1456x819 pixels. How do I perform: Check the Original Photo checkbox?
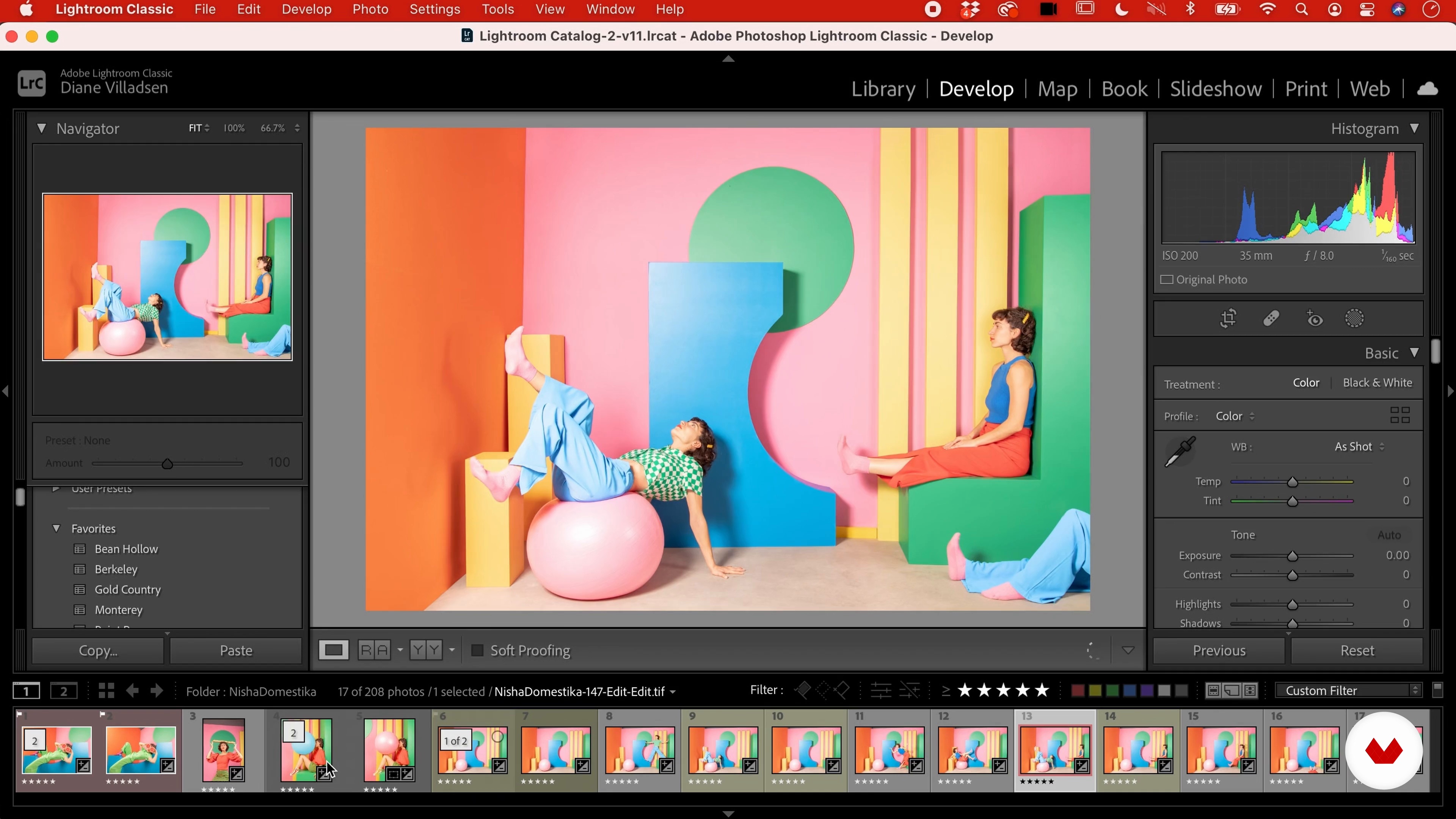(x=1167, y=280)
